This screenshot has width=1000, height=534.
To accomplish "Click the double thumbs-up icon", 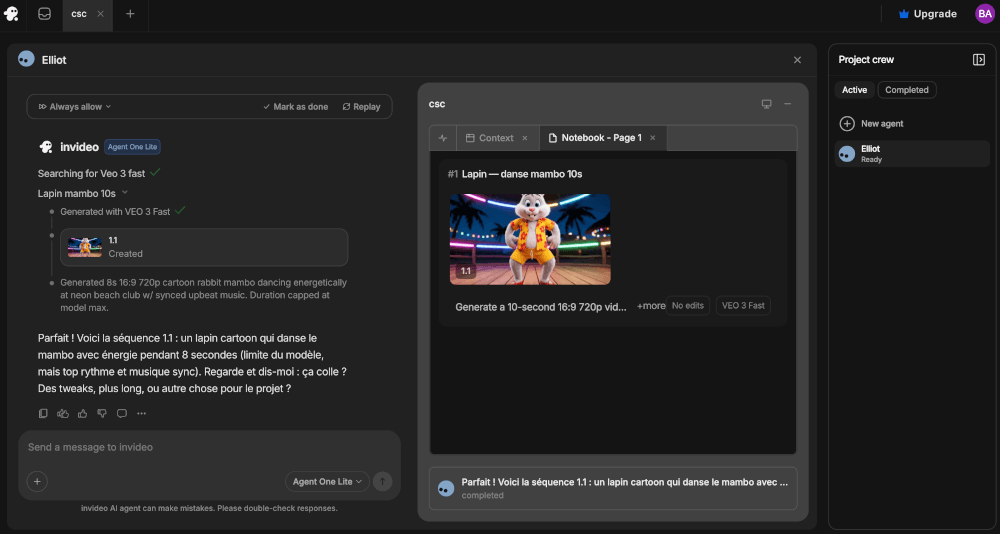I will pos(62,413).
